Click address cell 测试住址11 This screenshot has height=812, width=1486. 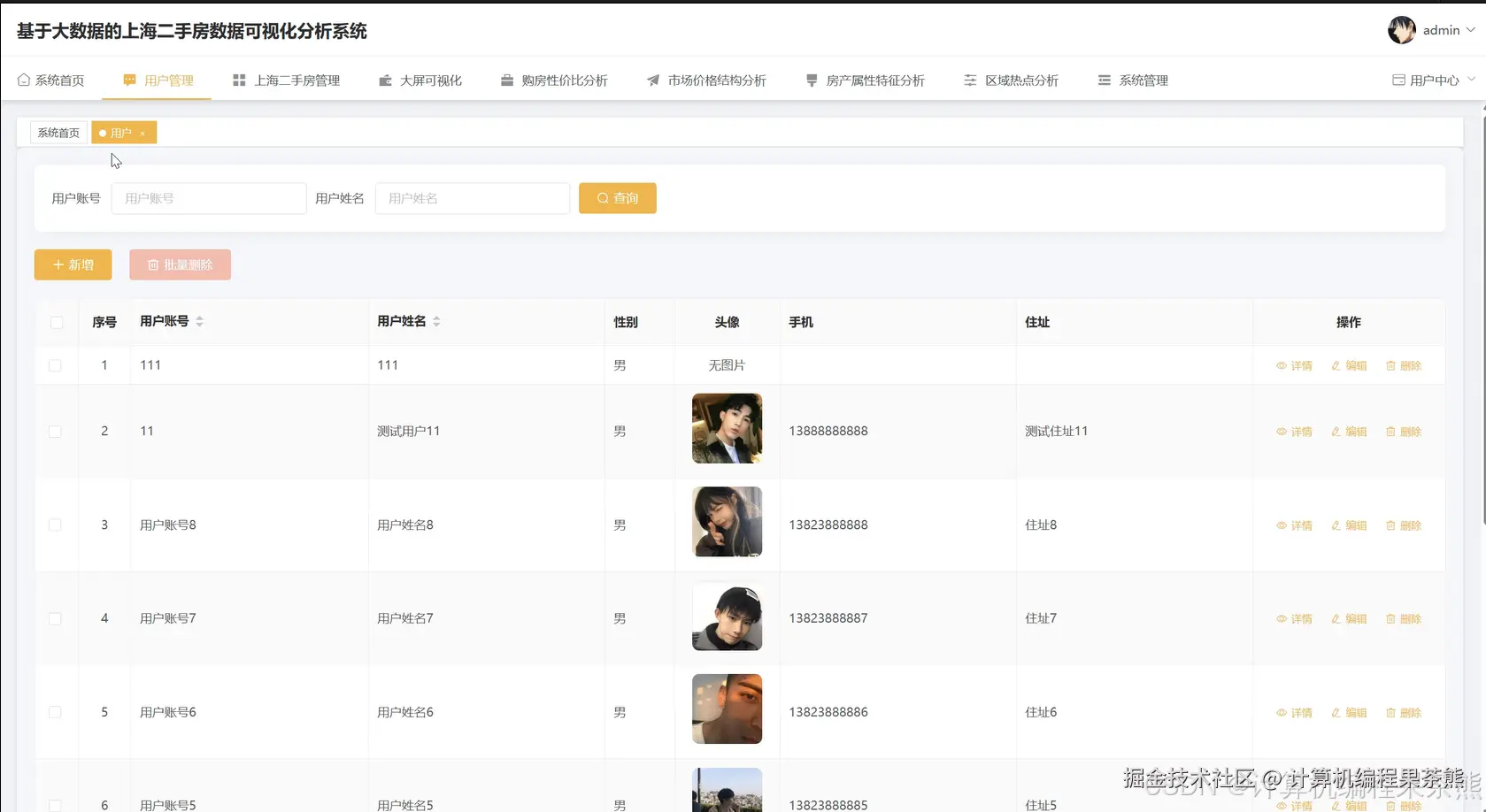point(1057,432)
